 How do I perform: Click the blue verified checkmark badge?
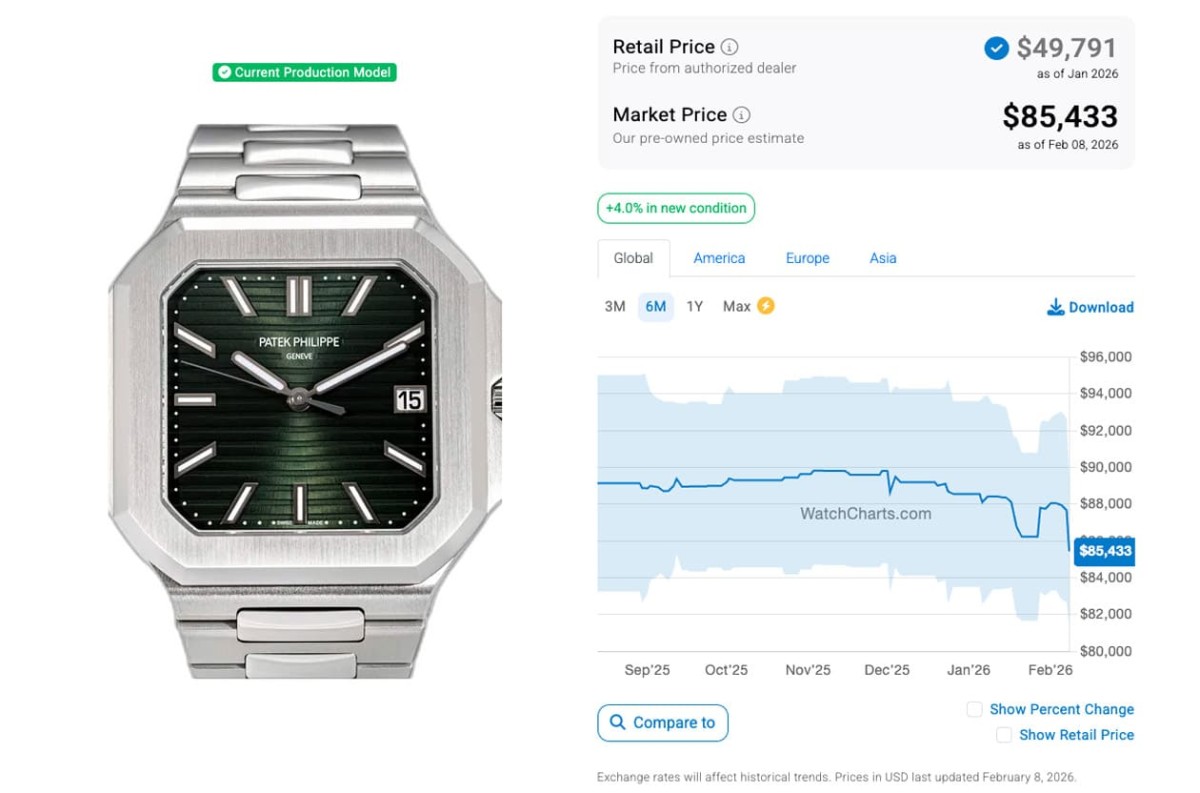click(x=996, y=48)
